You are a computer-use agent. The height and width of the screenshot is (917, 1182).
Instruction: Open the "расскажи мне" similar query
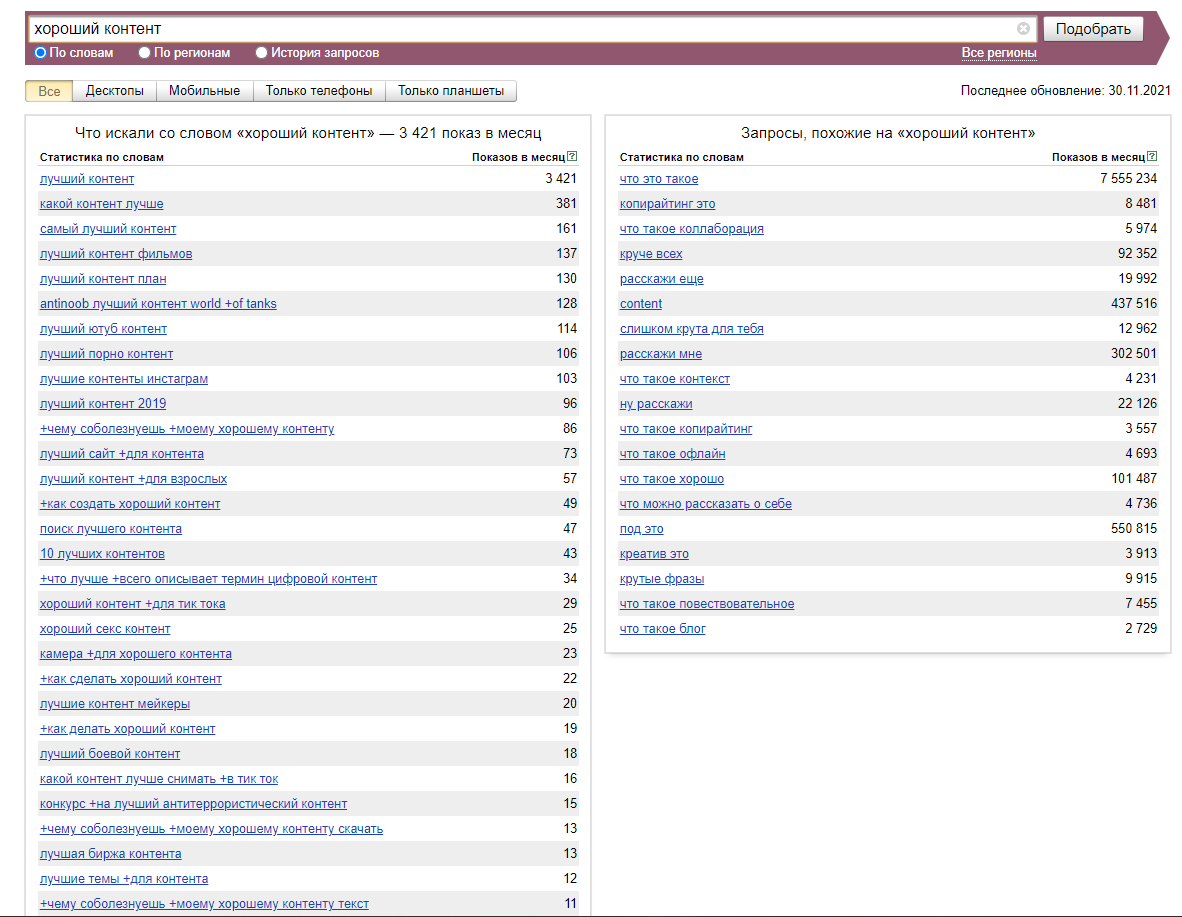pyautogui.click(x=660, y=354)
